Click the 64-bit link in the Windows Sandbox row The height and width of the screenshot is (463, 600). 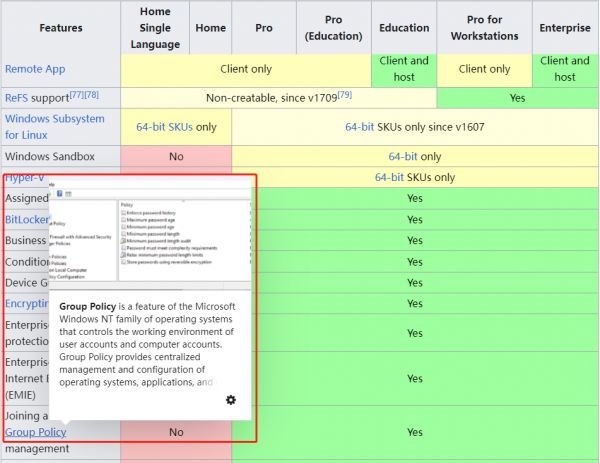point(404,157)
